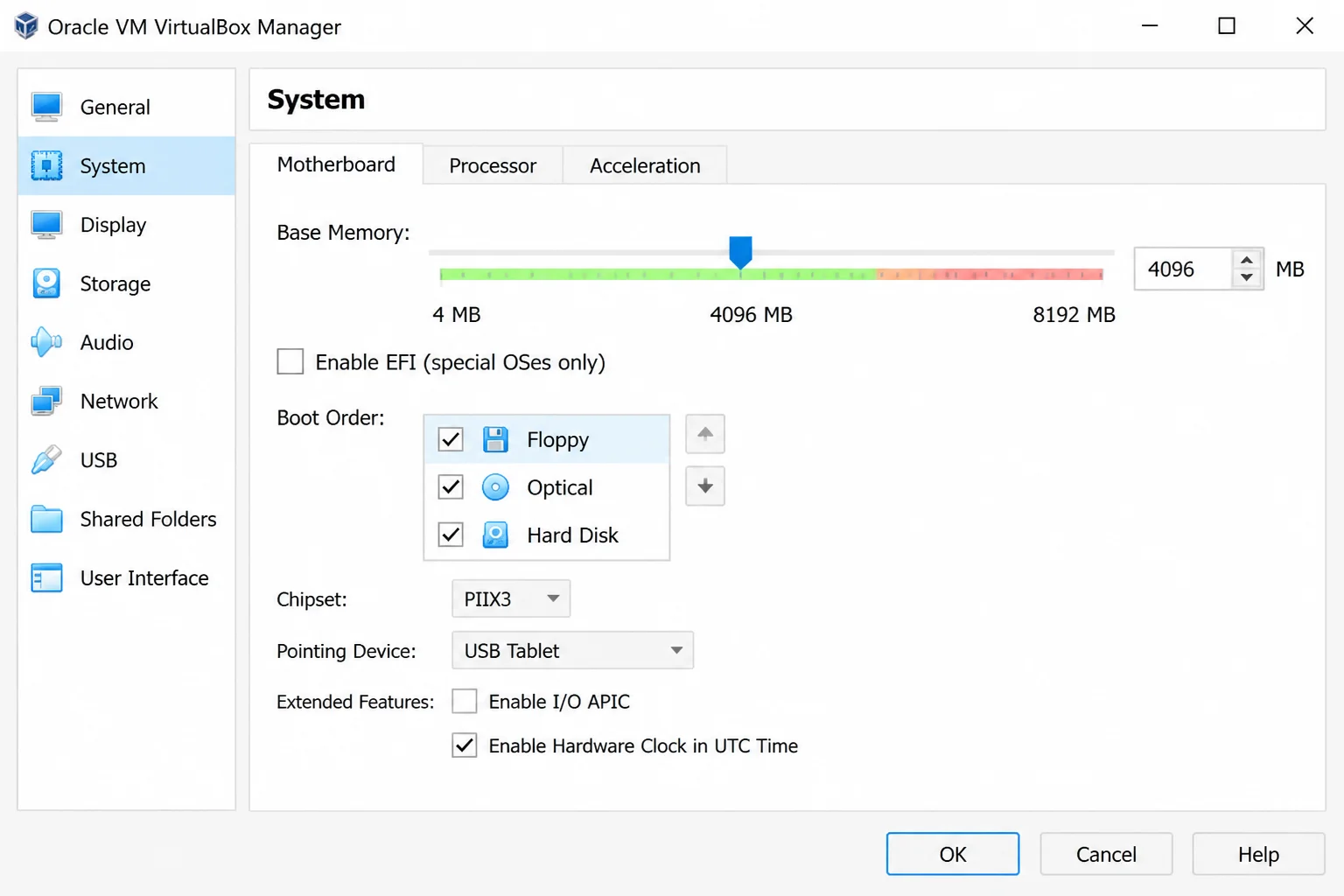Minimize the VirtualBox Manager window
Image resolution: width=1344 pixels, height=896 pixels.
coord(1150,26)
